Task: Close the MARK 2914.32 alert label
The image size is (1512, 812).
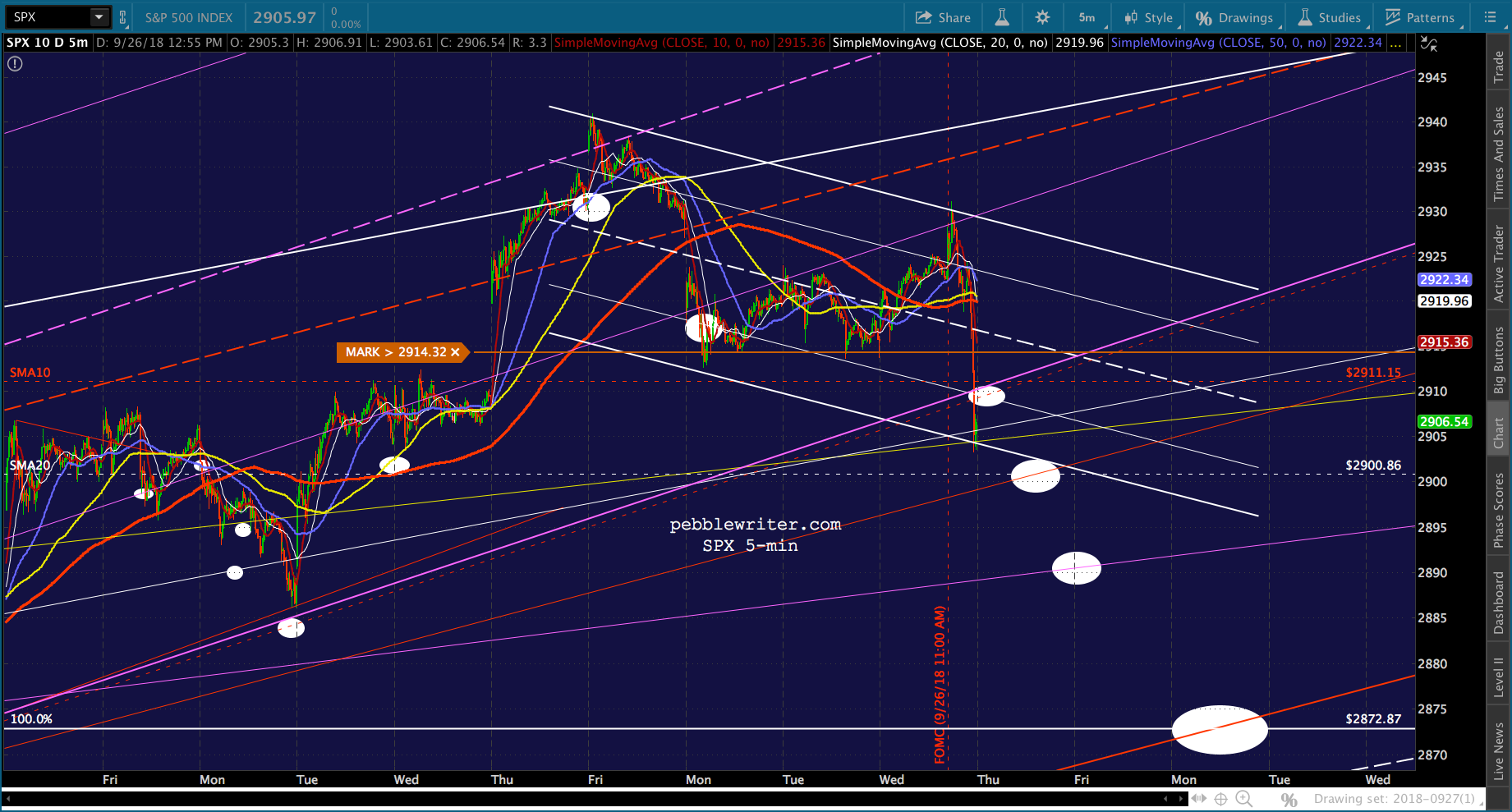Action: [455, 352]
